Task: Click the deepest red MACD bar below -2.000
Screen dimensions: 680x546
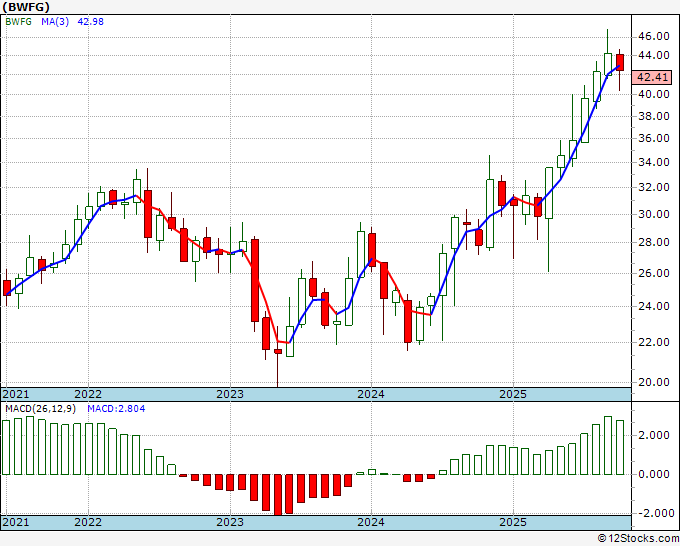Action: click(278, 495)
